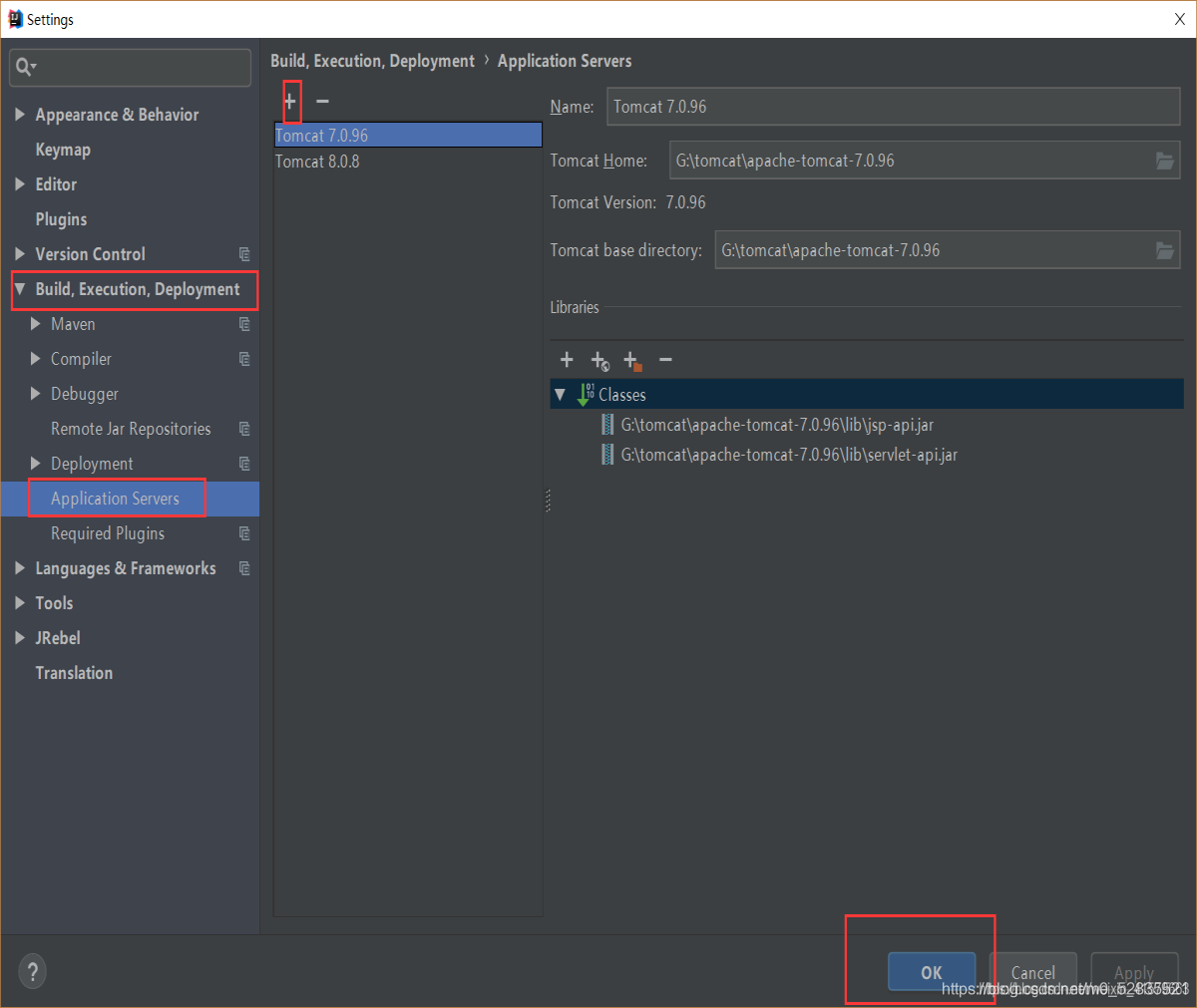
Task: Click the IntelliJ logo in title bar
Action: tap(14, 19)
